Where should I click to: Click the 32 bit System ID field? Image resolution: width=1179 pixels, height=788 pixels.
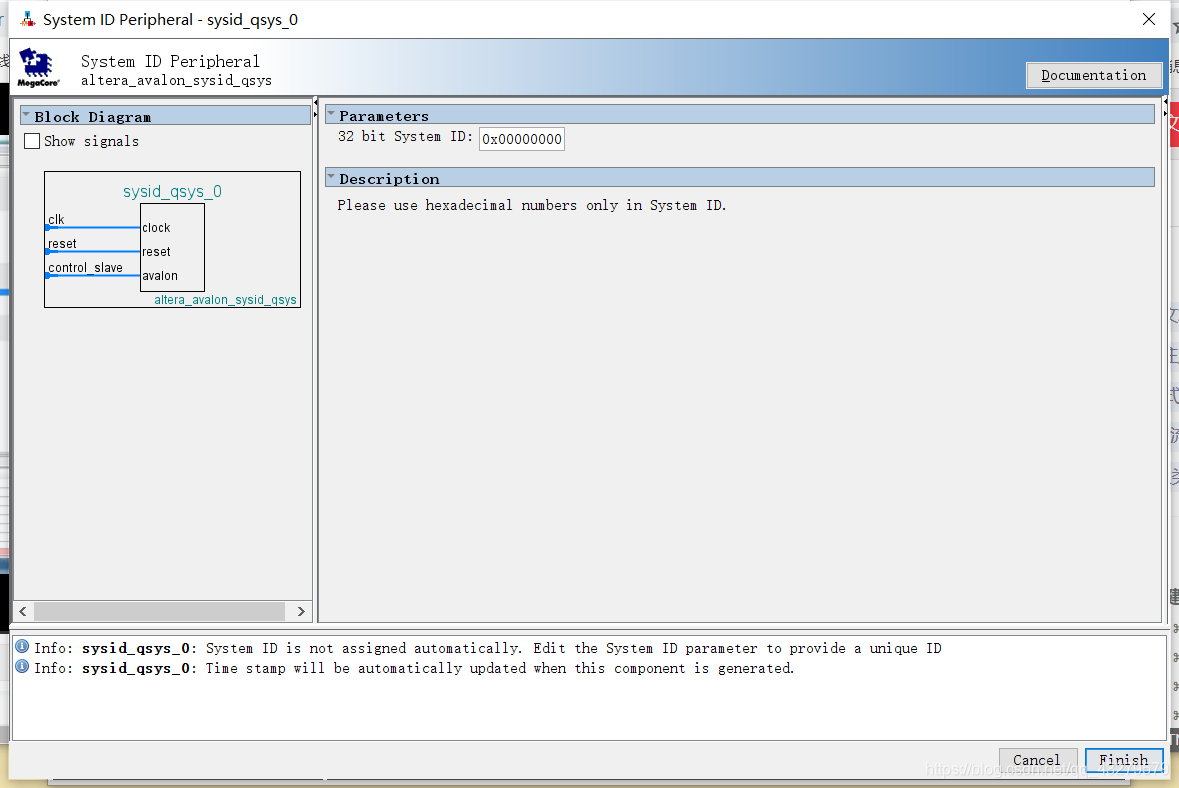(522, 138)
